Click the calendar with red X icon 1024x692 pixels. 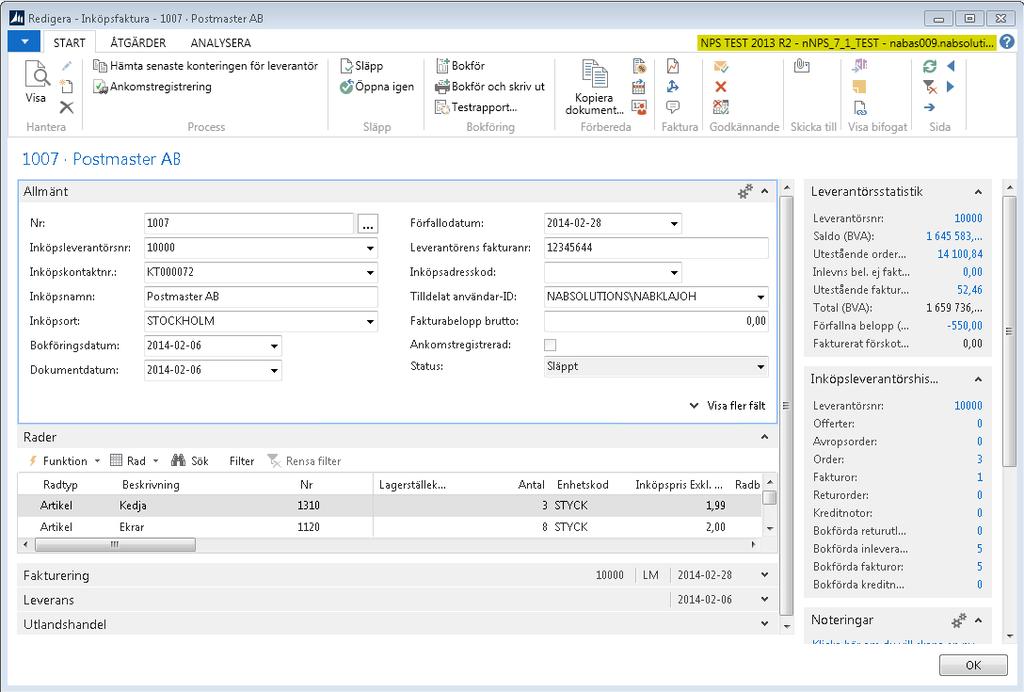click(x=721, y=107)
